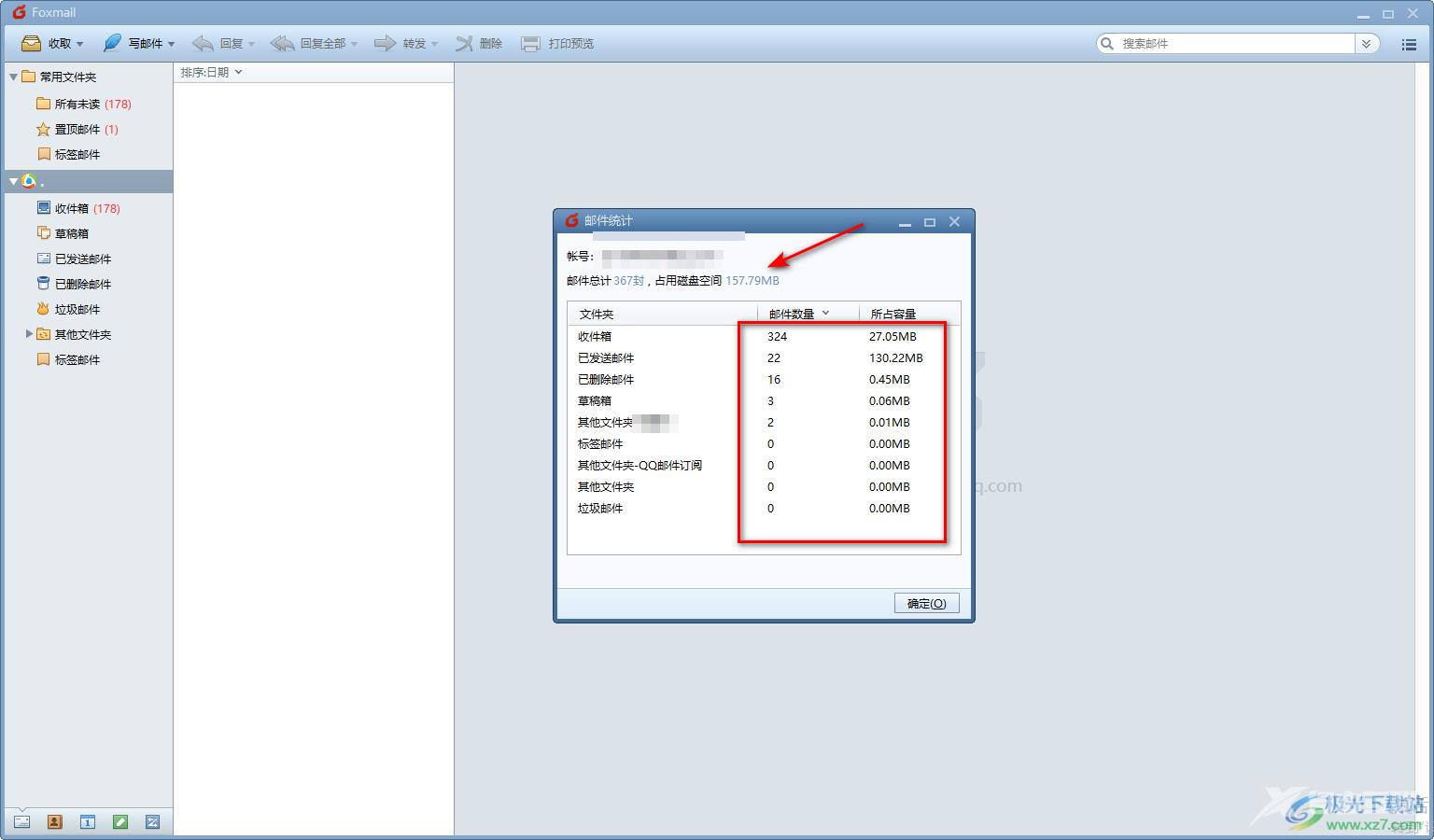1434x840 pixels.
Task: Click the 打印预览 text label
Action: 571,44
